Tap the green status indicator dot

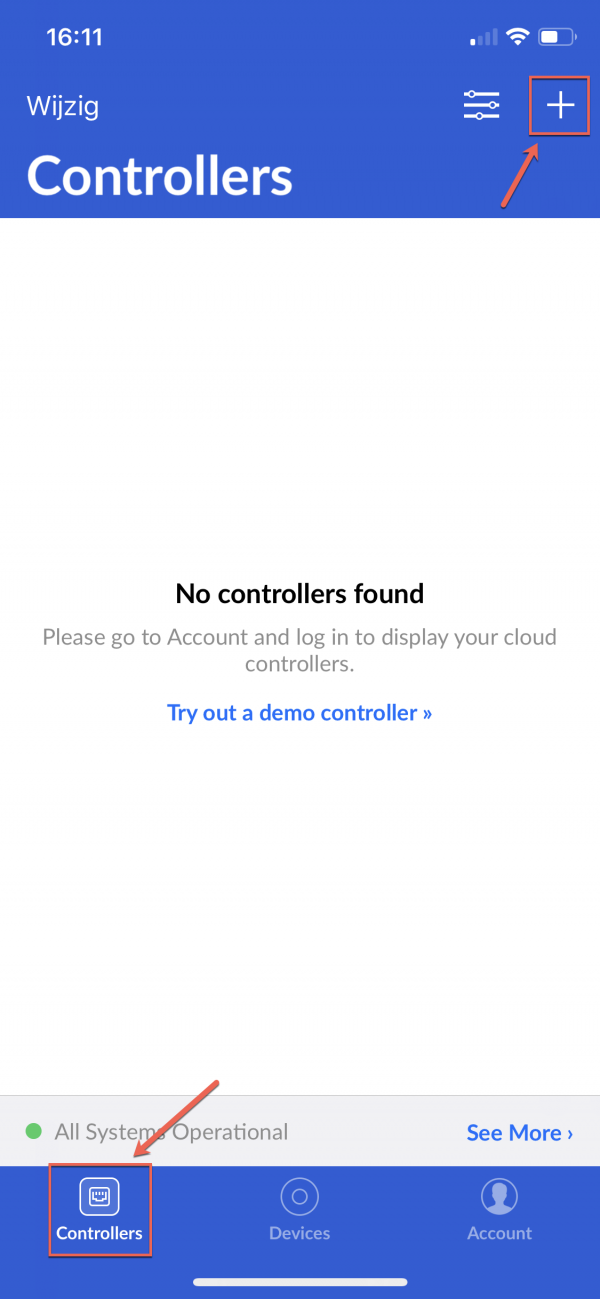tap(34, 1132)
